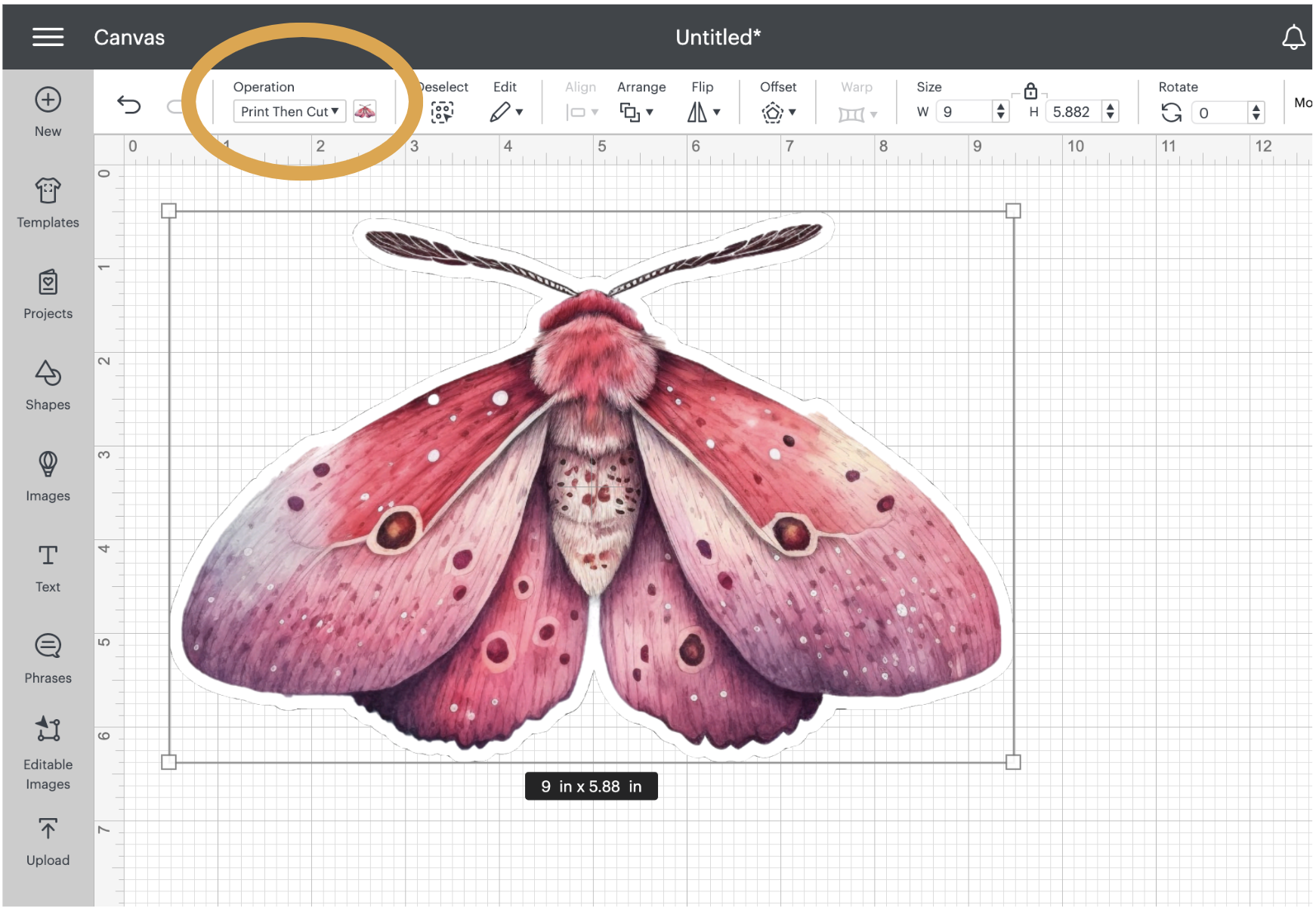
Task: Click Deselect to clear the selection
Action: [442, 111]
